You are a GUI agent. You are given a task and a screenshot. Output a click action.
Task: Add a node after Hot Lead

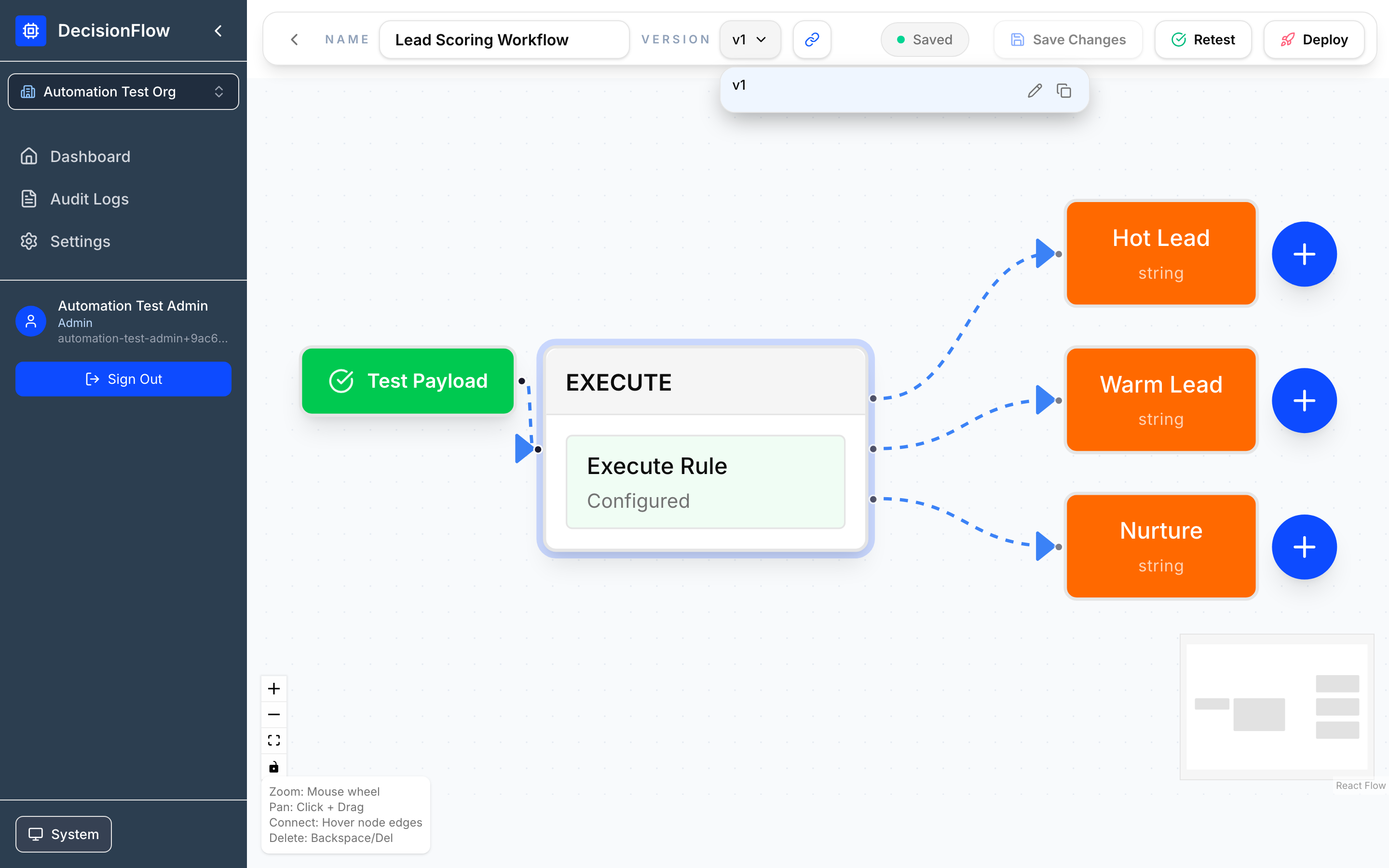click(1304, 254)
